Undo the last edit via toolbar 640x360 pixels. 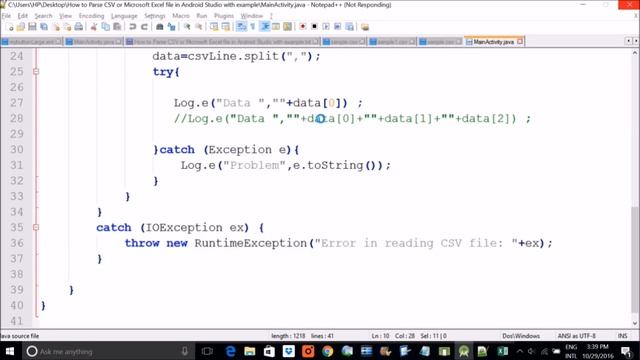[x=133, y=27]
